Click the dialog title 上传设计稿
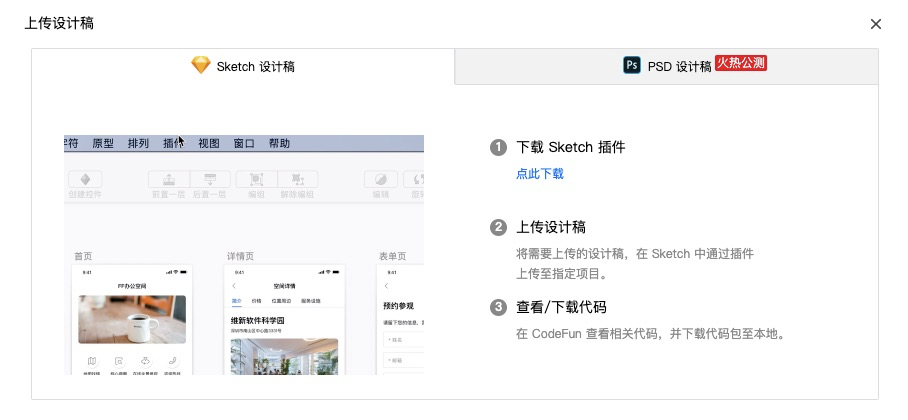 (59, 24)
